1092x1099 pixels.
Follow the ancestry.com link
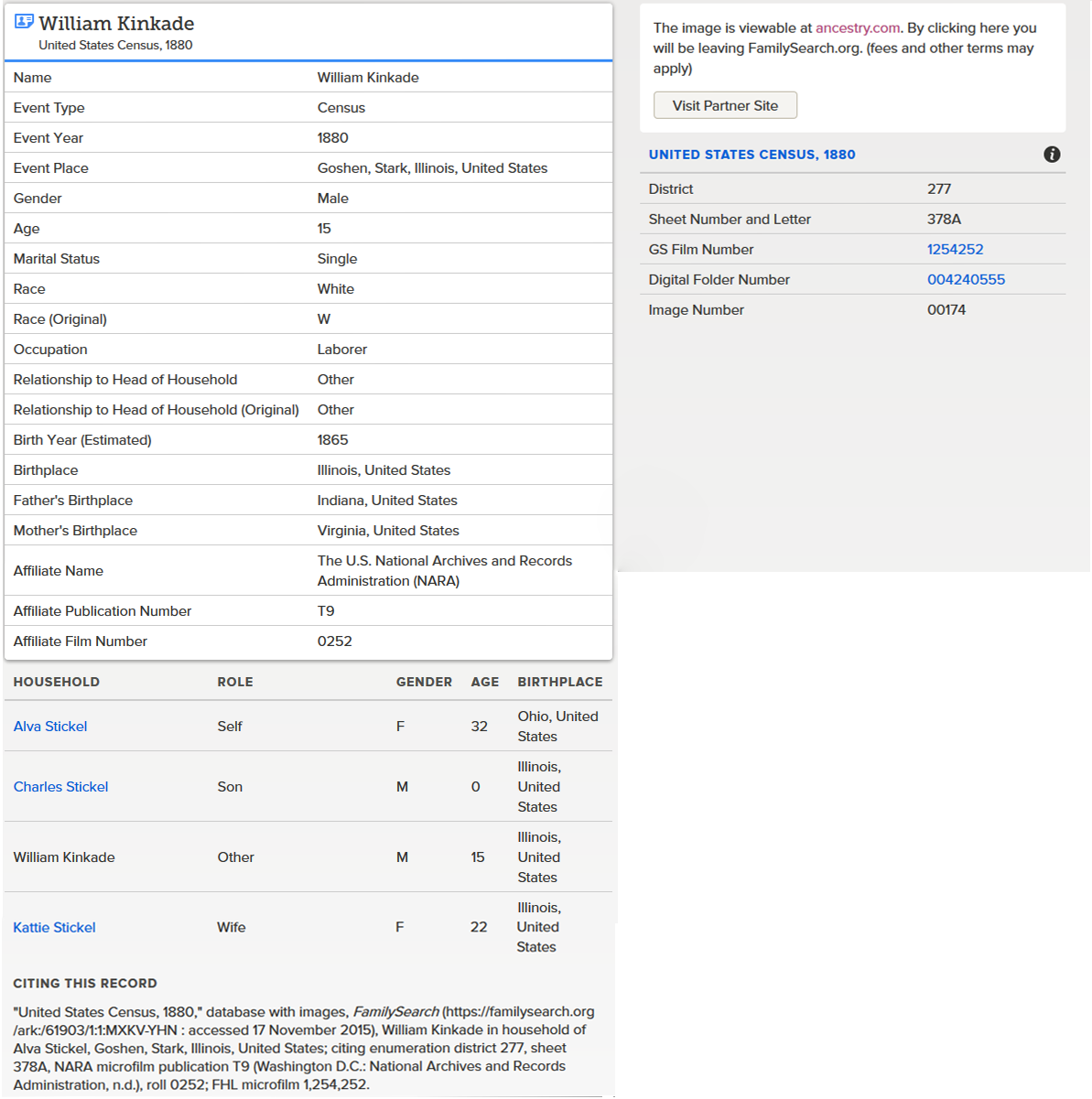858,28
